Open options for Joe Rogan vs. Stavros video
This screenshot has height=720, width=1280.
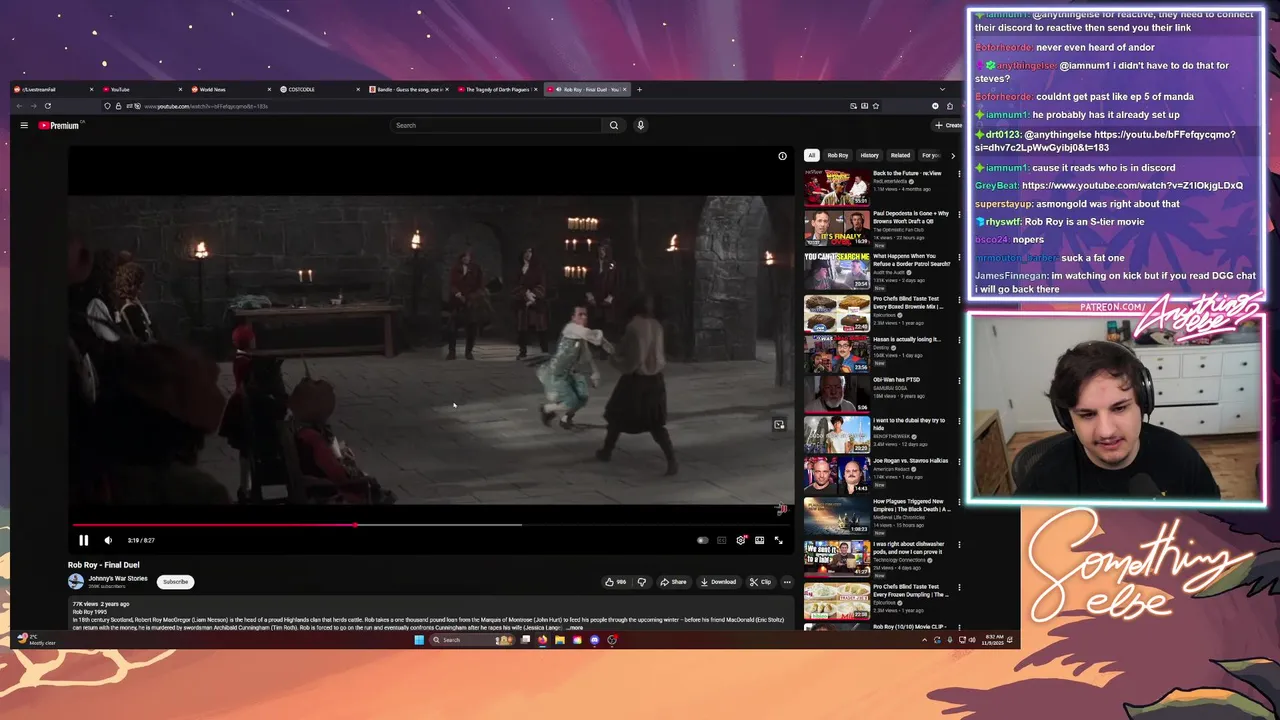pyautogui.click(x=959, y=462)
